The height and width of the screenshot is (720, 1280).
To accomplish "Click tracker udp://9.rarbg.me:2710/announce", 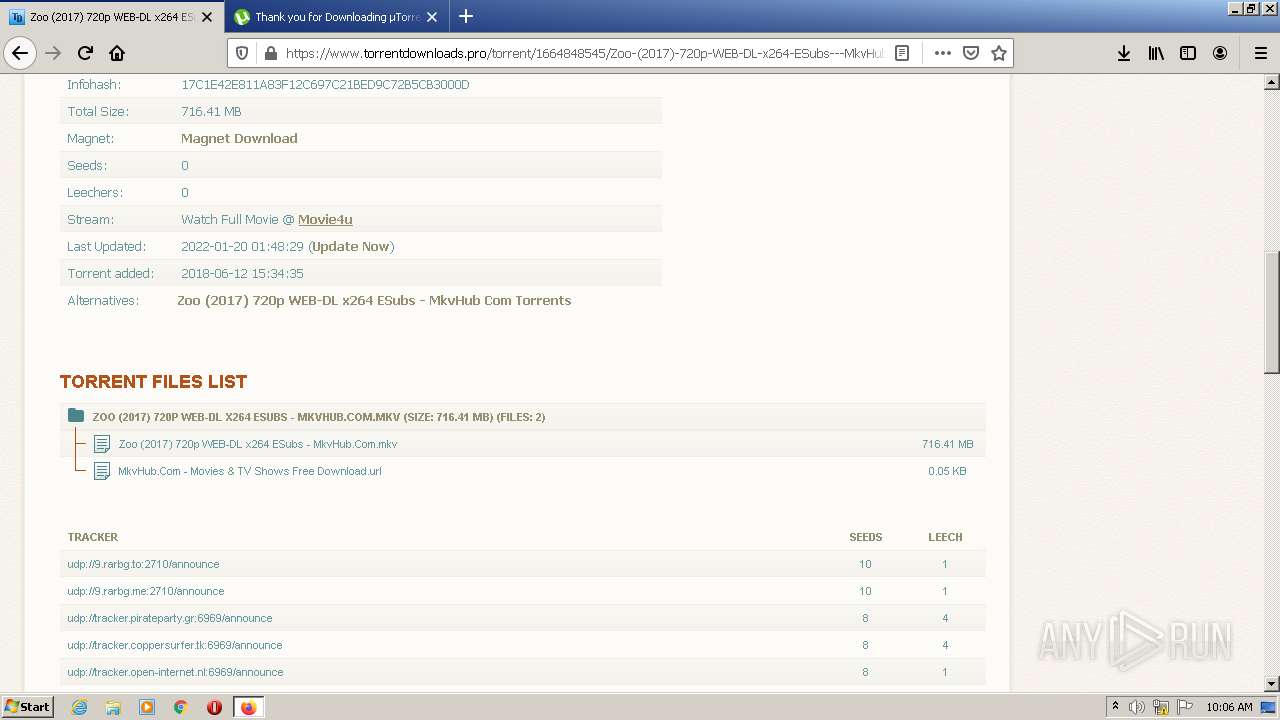I will (146, 591).
